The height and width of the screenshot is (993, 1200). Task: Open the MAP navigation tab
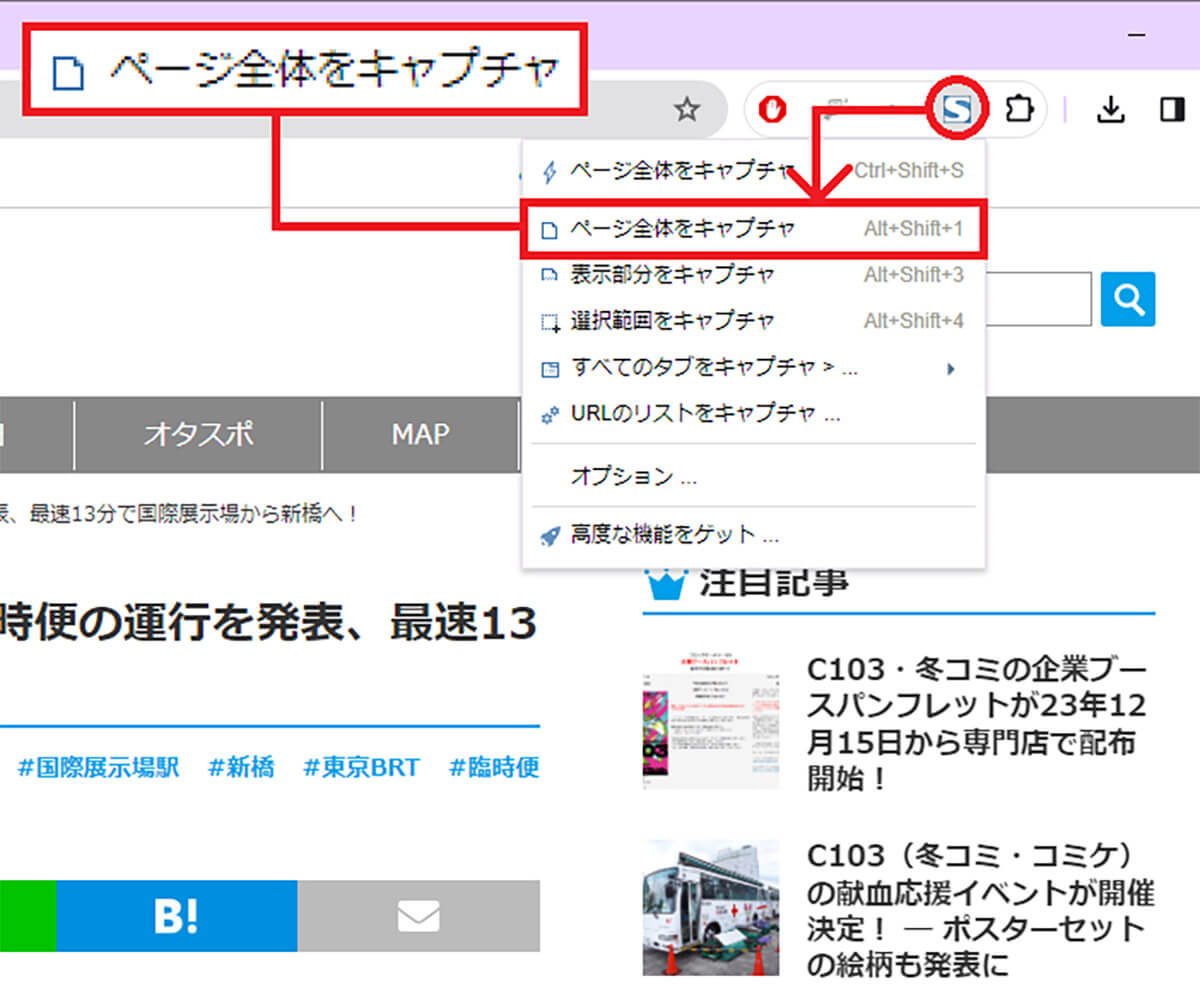[420, 434]
